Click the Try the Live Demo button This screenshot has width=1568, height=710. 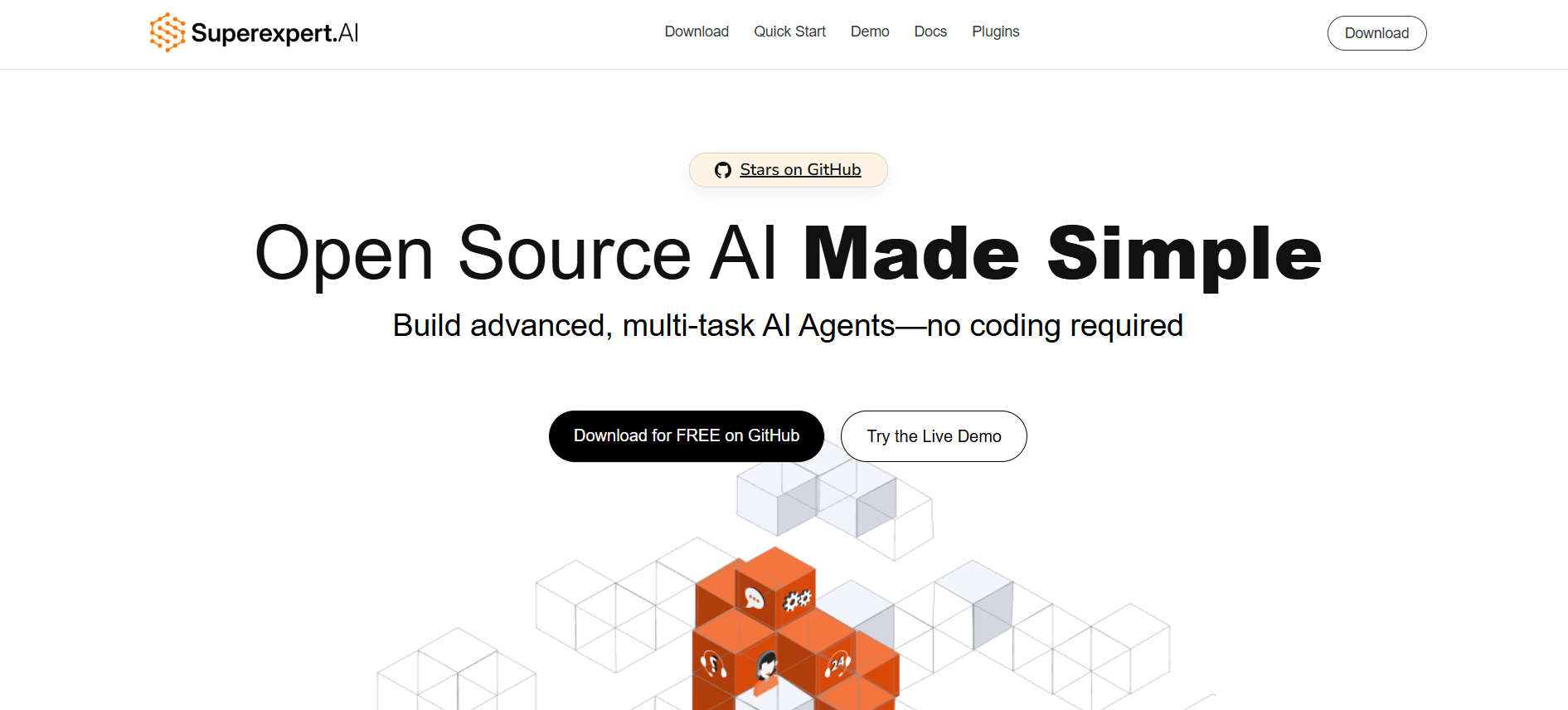[x=934, y=436]
